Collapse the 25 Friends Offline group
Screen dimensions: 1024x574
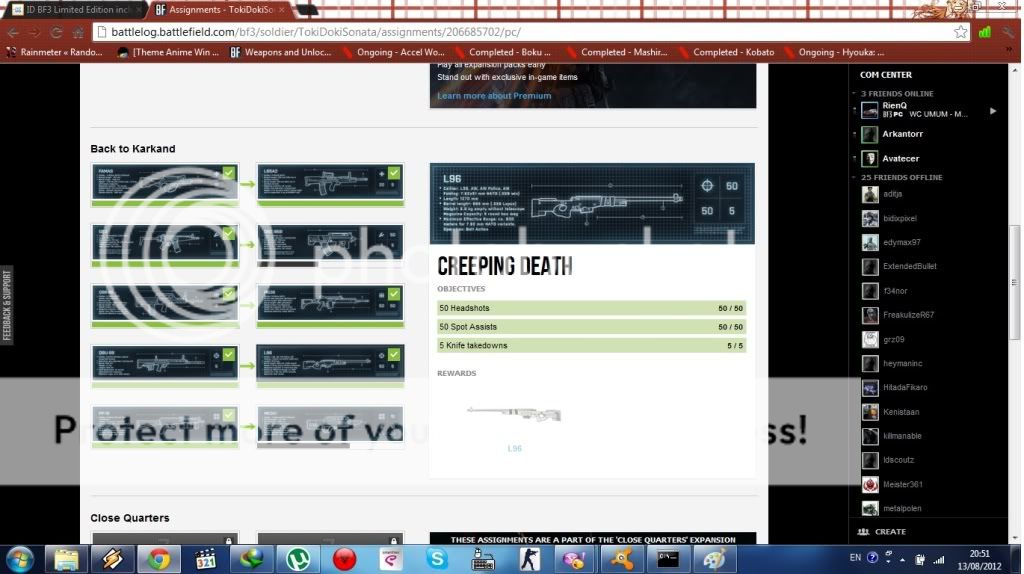854,177
